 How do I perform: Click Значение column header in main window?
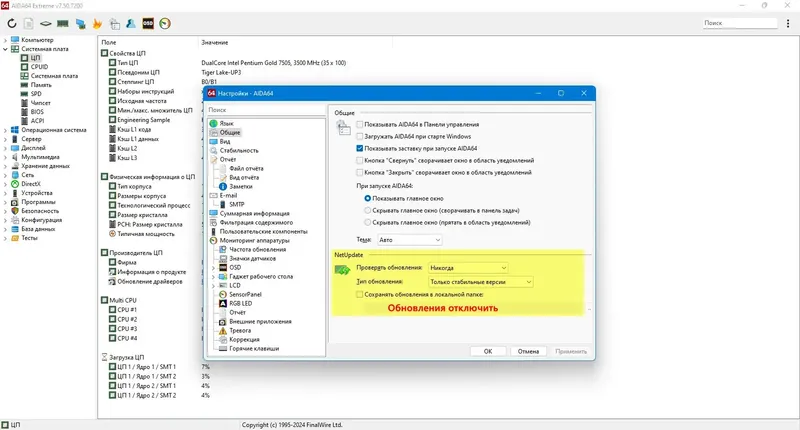tap(214, 43)
